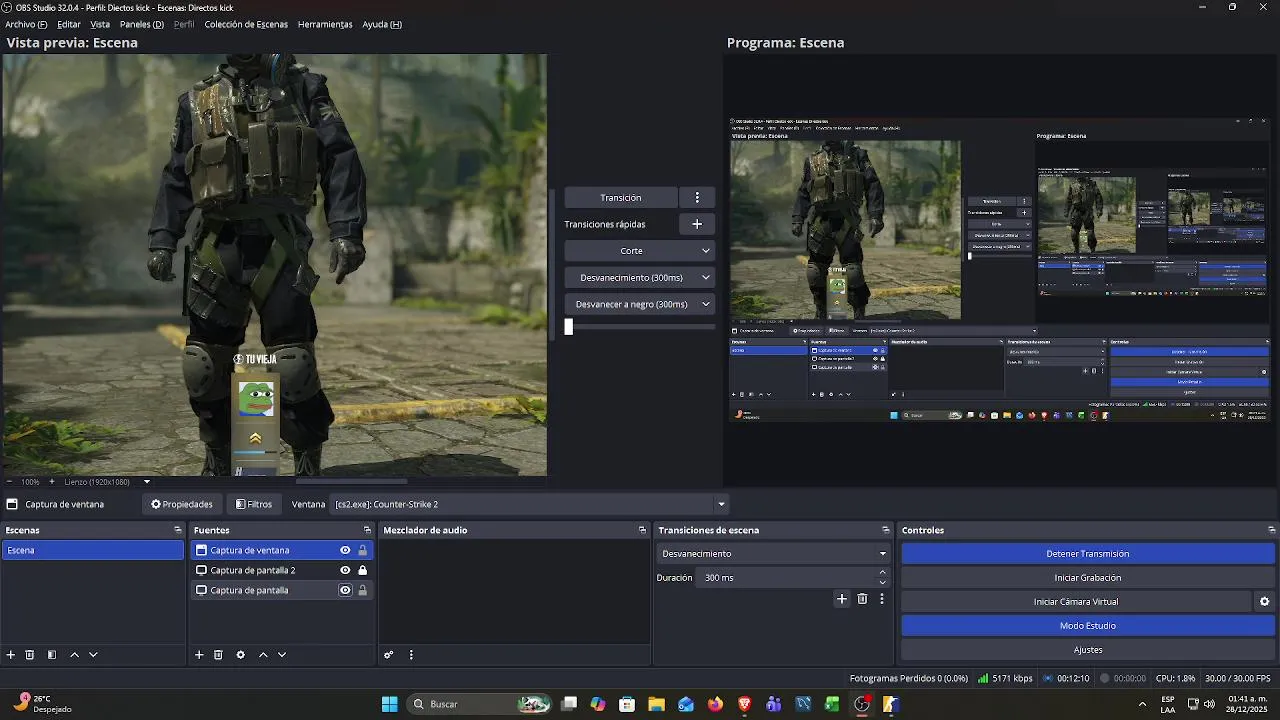Remove selected source with trash icon
This screenshot has width=1280, height=720.
tap(218, 655)
